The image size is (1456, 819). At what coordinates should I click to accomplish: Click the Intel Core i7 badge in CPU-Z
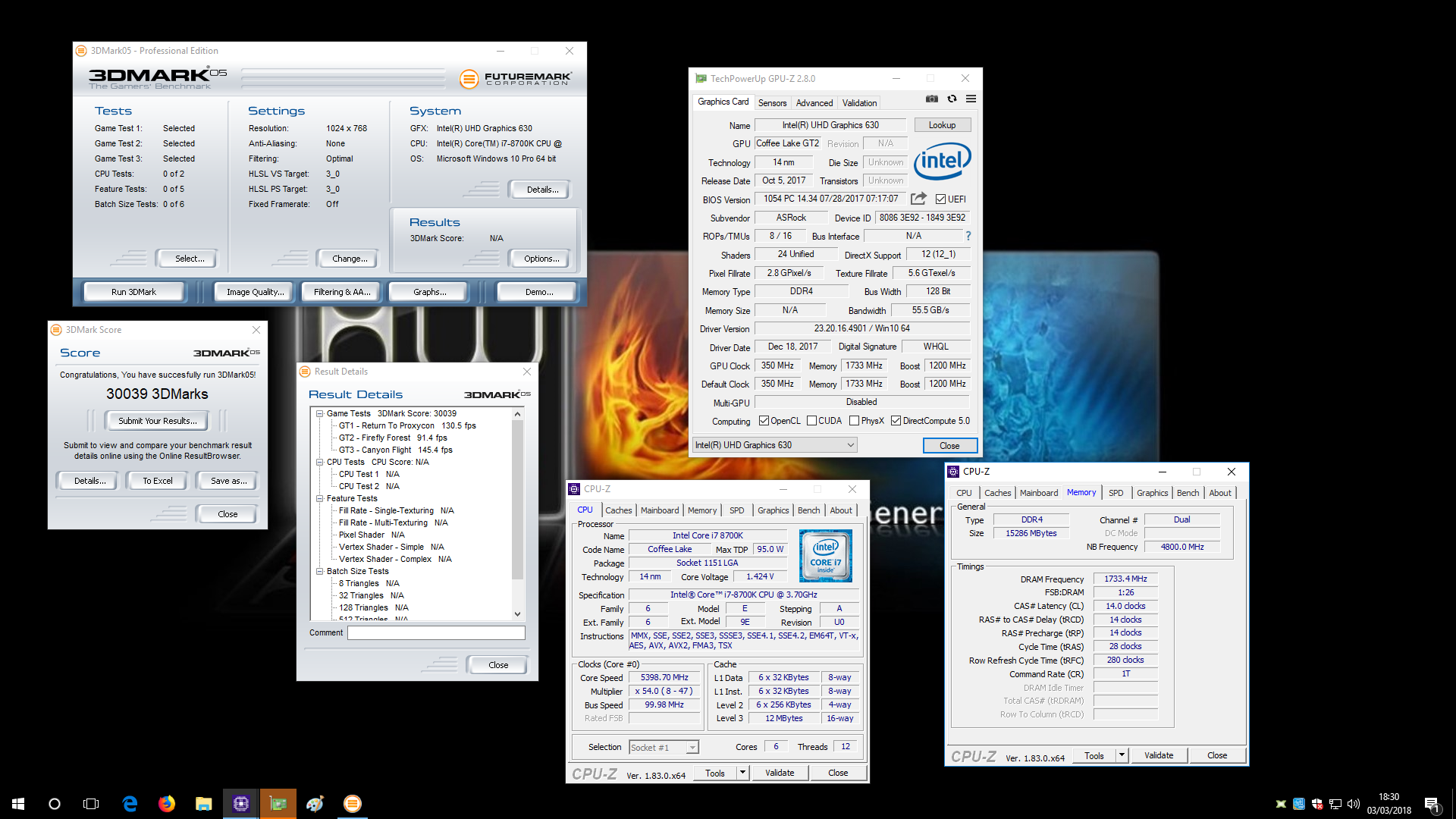click(826, 557)
